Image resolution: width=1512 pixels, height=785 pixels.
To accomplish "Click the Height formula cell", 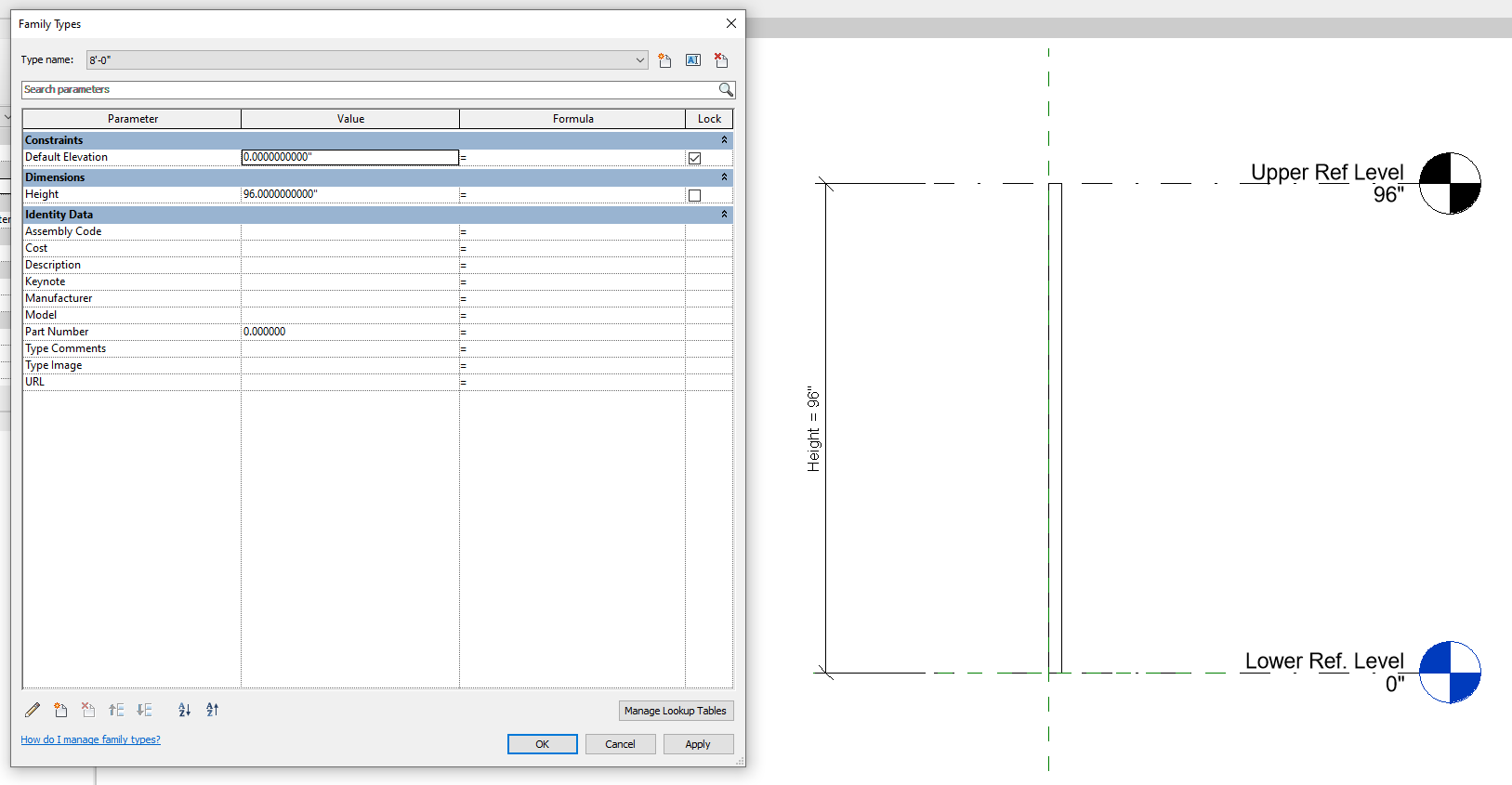I will click(572, 194).
